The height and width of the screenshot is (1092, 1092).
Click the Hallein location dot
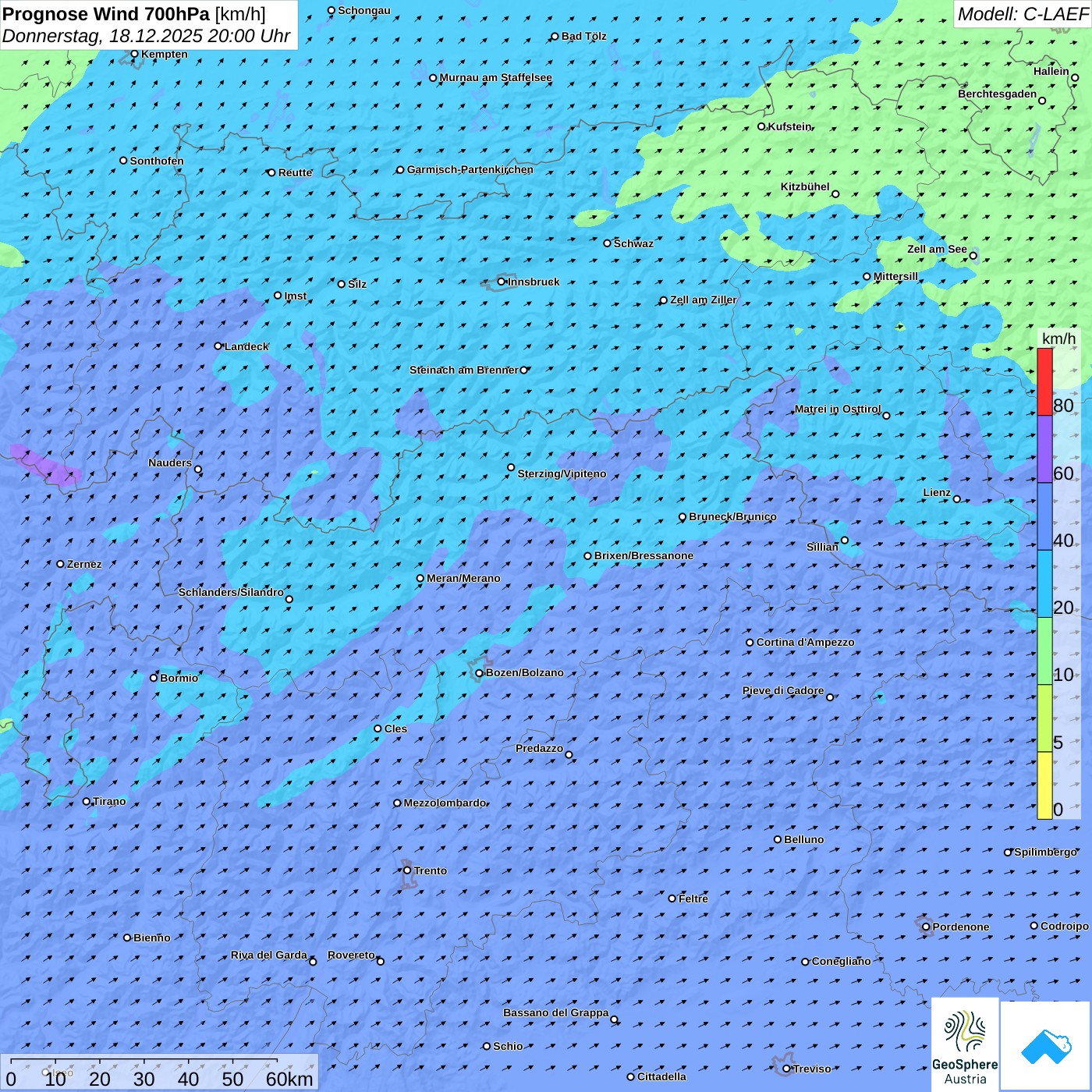click(x=1075, y=77)
